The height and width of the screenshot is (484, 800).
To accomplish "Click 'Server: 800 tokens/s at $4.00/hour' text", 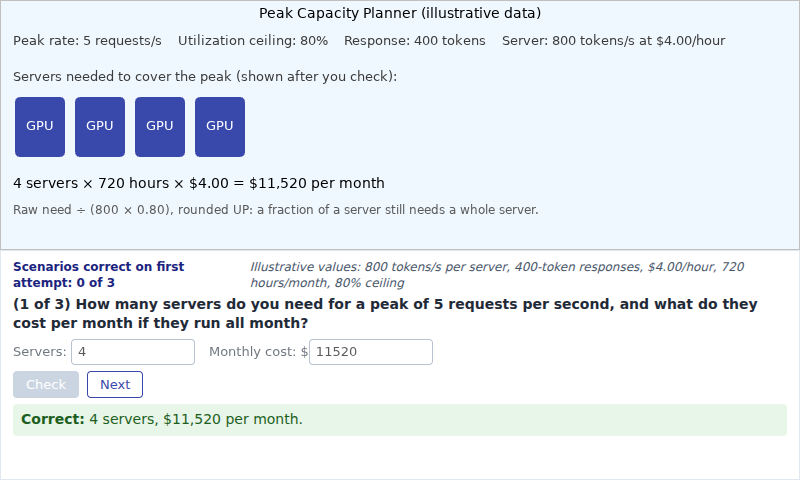I will coord(613,41).
